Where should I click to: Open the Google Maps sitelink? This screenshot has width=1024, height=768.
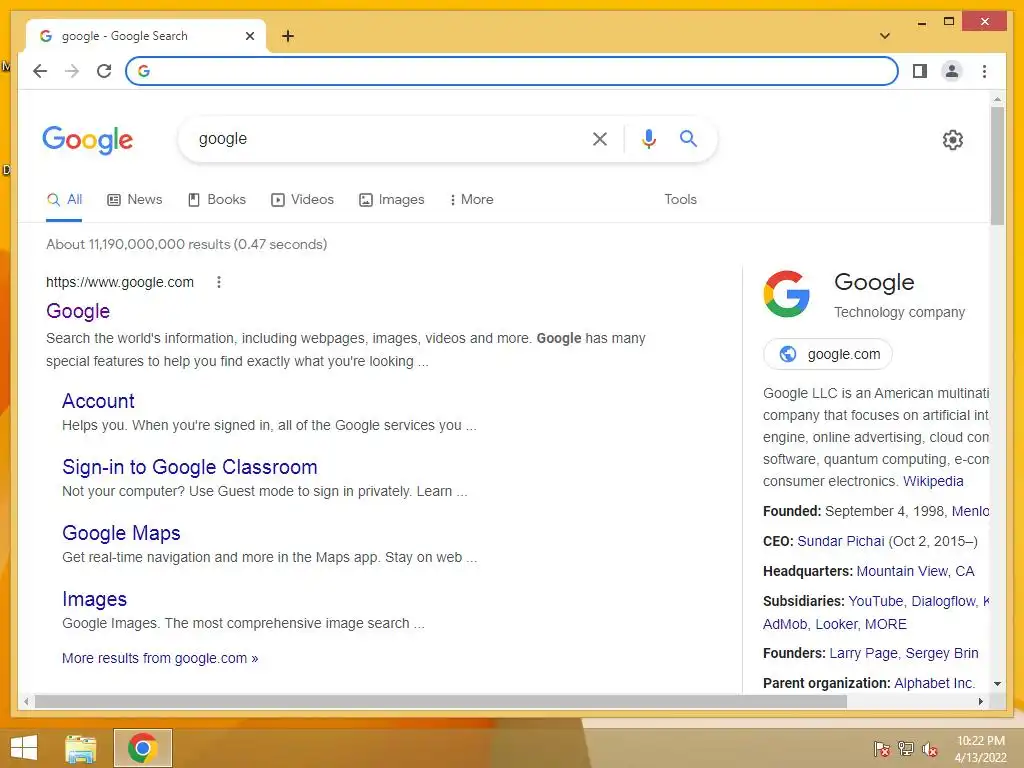point(121,533)
